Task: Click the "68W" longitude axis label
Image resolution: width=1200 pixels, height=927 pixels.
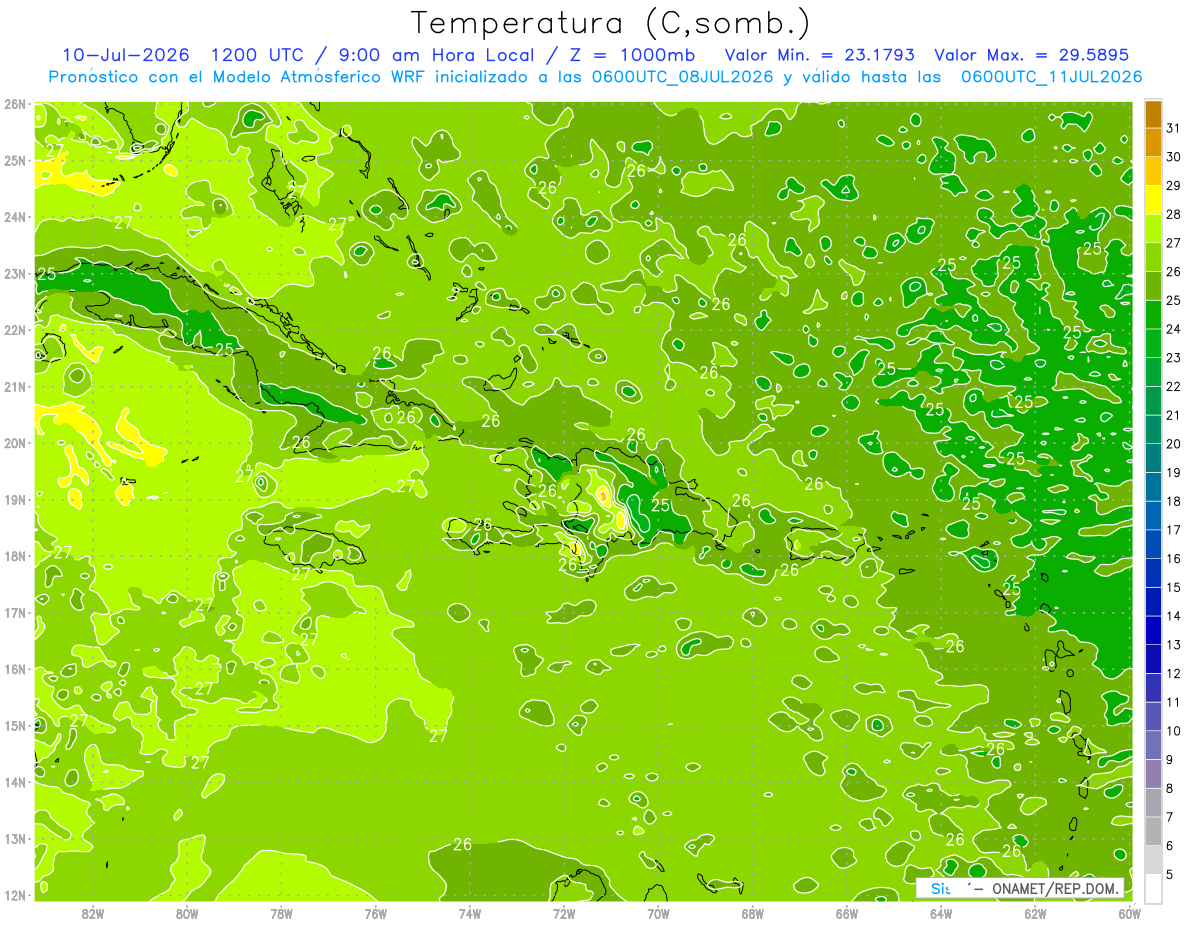Action: pos(752,913)
